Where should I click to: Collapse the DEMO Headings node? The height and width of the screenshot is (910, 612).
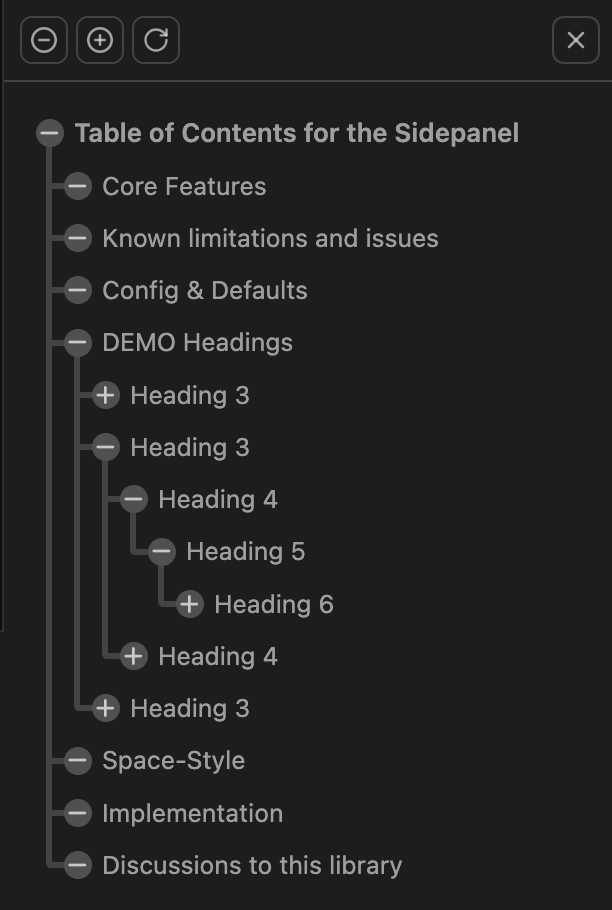(x=78, y=343)
